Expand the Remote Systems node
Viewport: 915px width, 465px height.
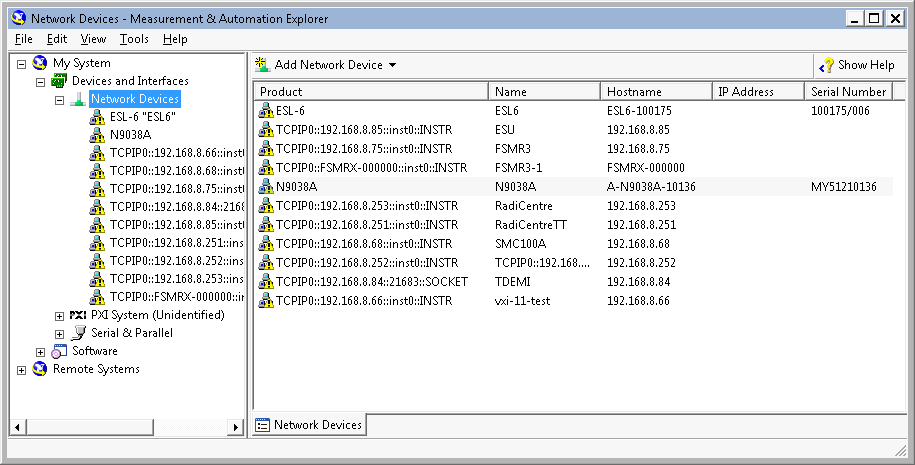(x=22, y=370)
